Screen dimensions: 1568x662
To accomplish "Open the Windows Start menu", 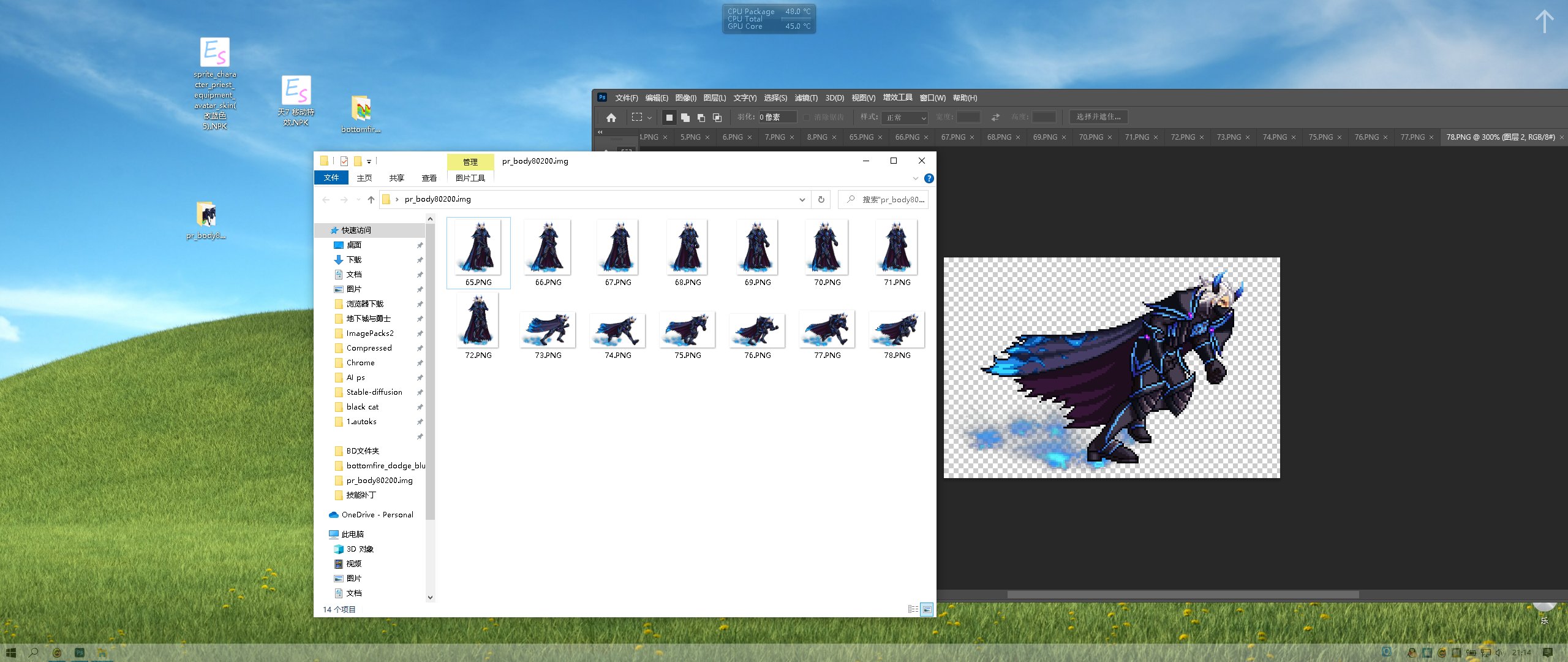I will [x=10, y=653].
